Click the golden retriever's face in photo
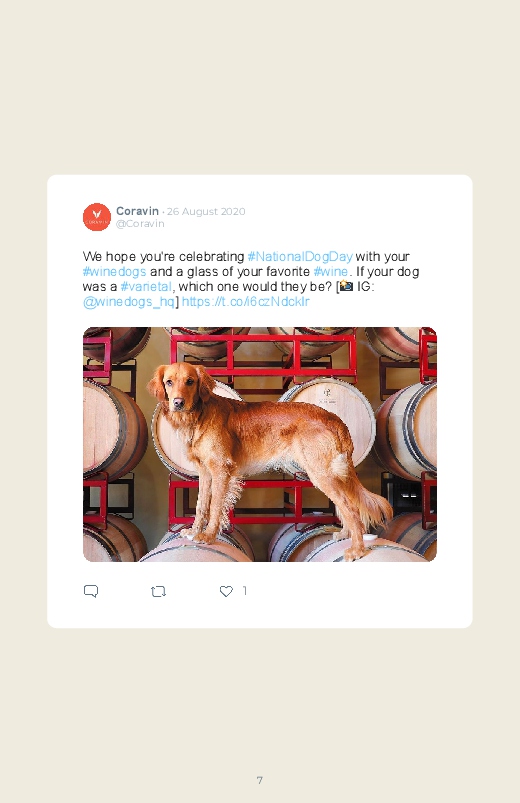 (178, 391)
